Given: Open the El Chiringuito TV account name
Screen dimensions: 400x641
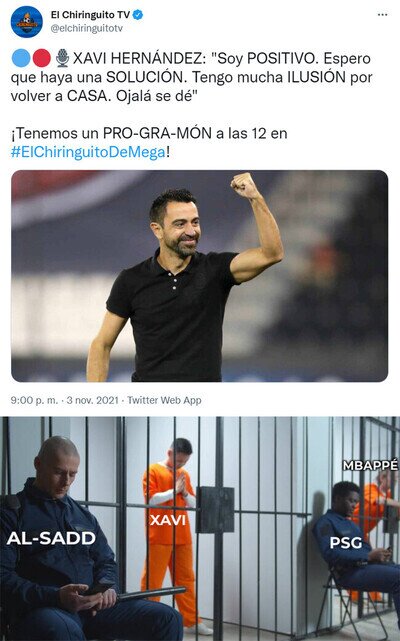Looking at the screenshot, I should click(90, 15).
